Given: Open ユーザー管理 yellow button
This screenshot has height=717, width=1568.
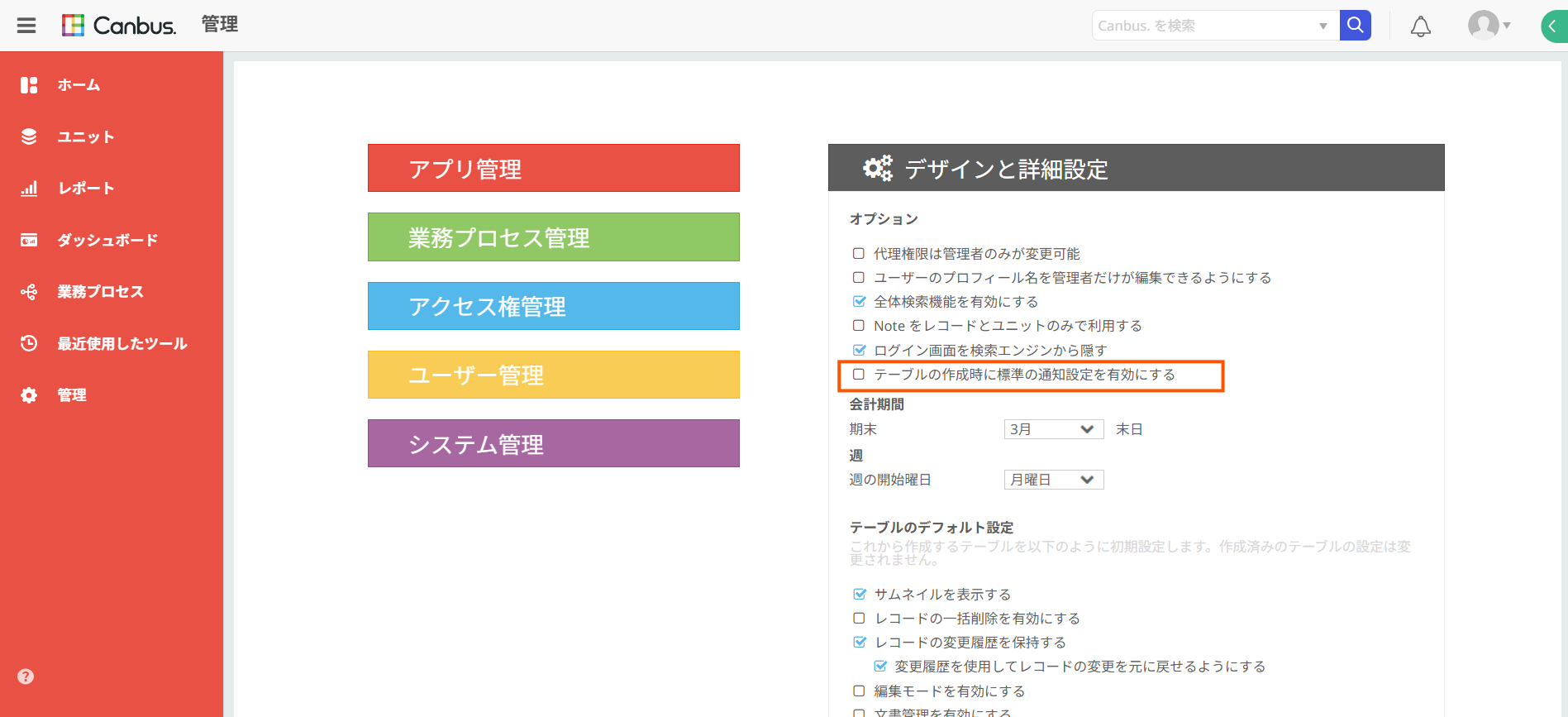Looking at the screenshot, I should tap(554, 375).
